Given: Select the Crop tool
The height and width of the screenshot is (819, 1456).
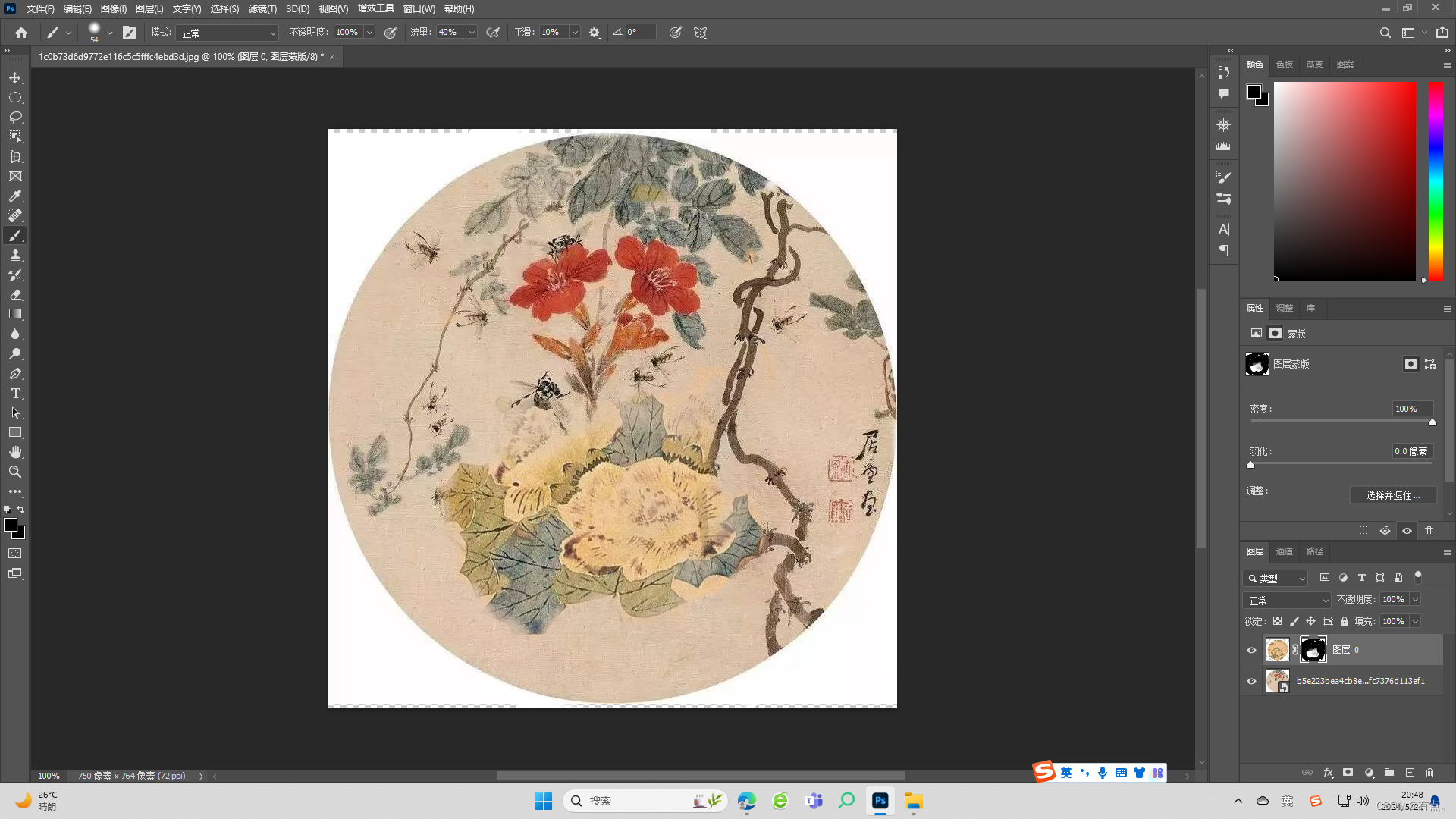Looking at the screenshot, I should (x=15, y=156).
